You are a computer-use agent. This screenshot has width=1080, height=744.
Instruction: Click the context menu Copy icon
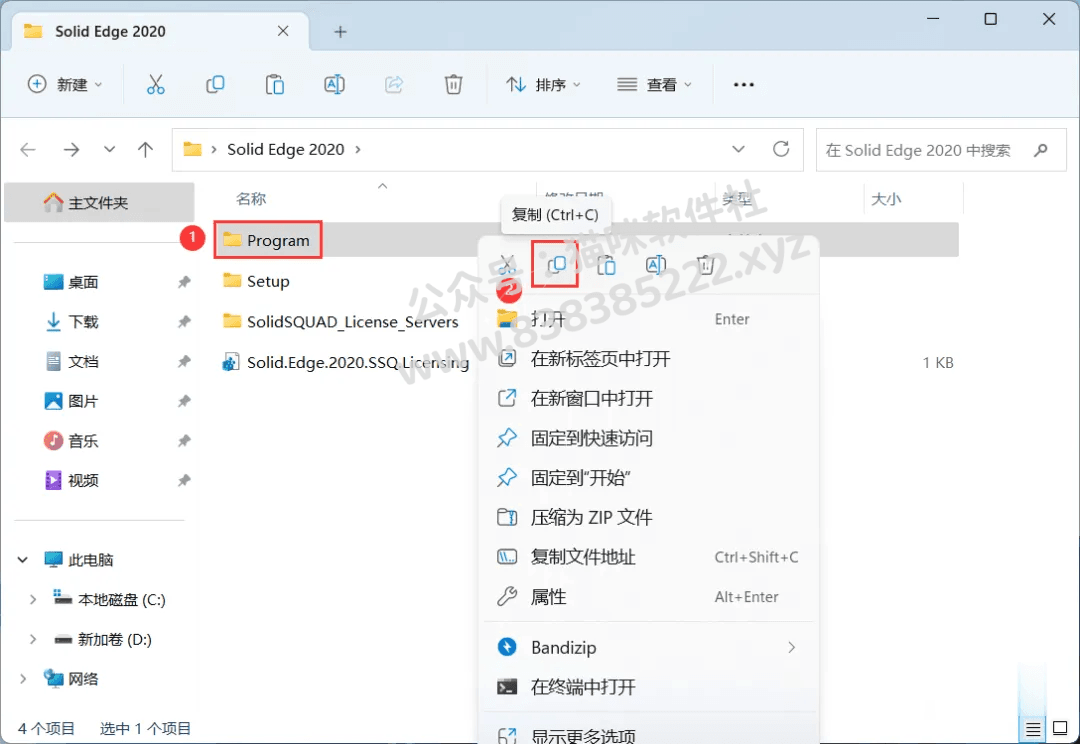557,265
